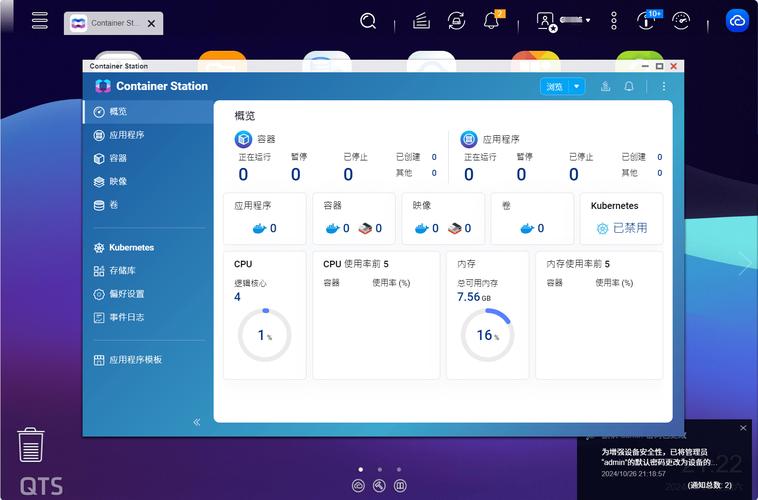Click the logical cores value 4
The height and width of the screenshot is (500, 758).
tap(237, 297)
